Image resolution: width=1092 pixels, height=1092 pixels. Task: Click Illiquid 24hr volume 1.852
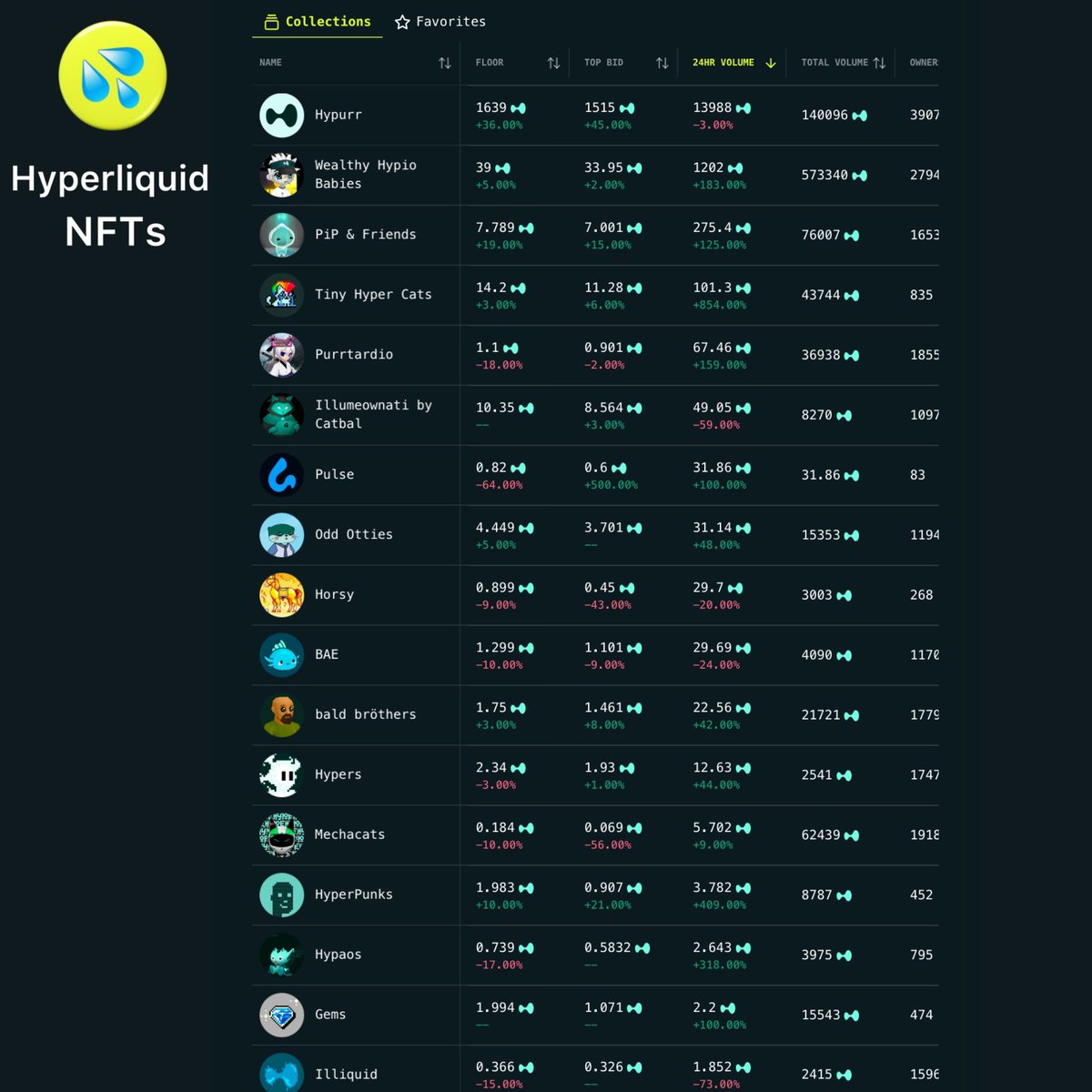713,1067
